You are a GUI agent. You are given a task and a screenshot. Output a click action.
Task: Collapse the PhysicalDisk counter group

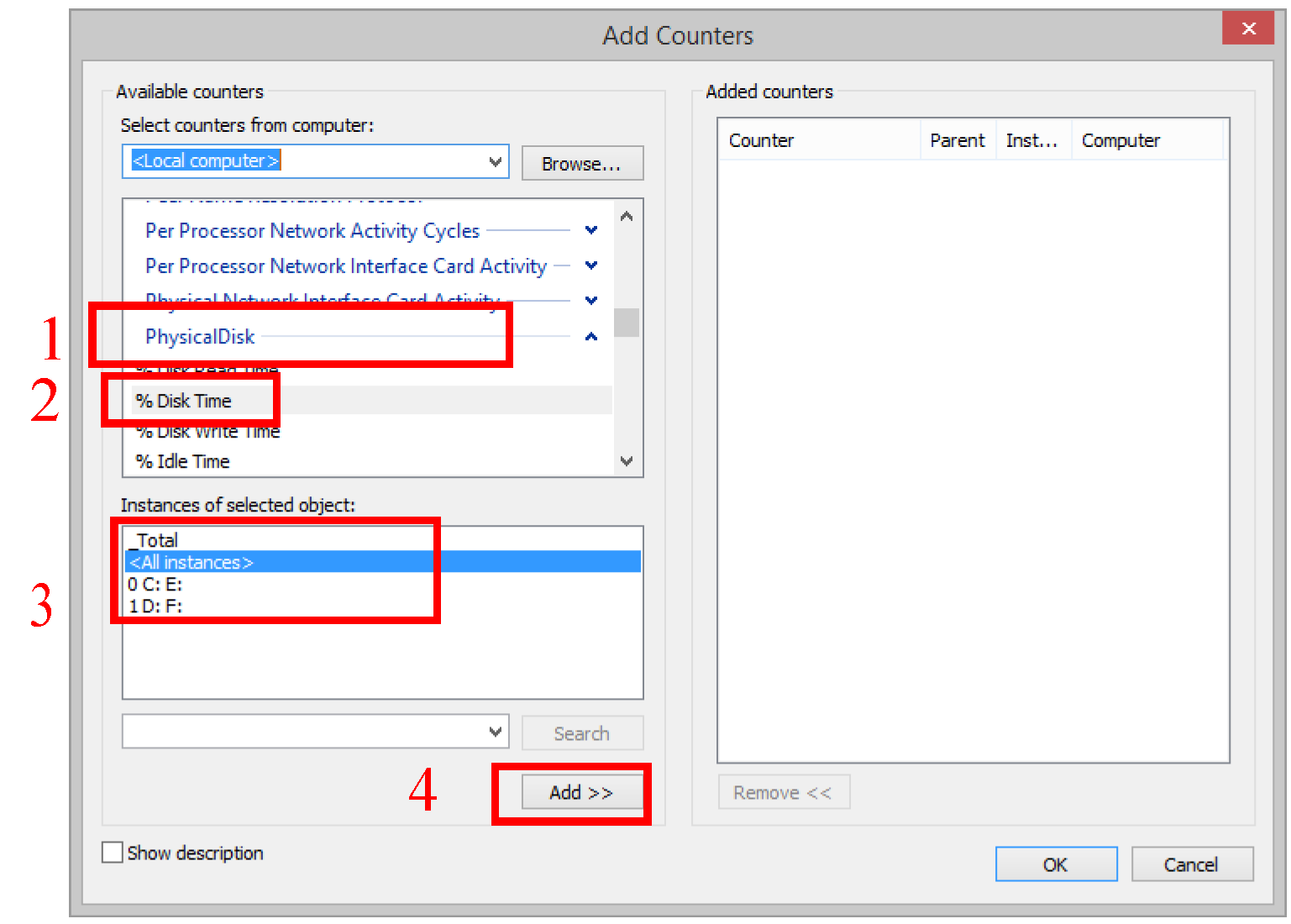coord(591,337)
